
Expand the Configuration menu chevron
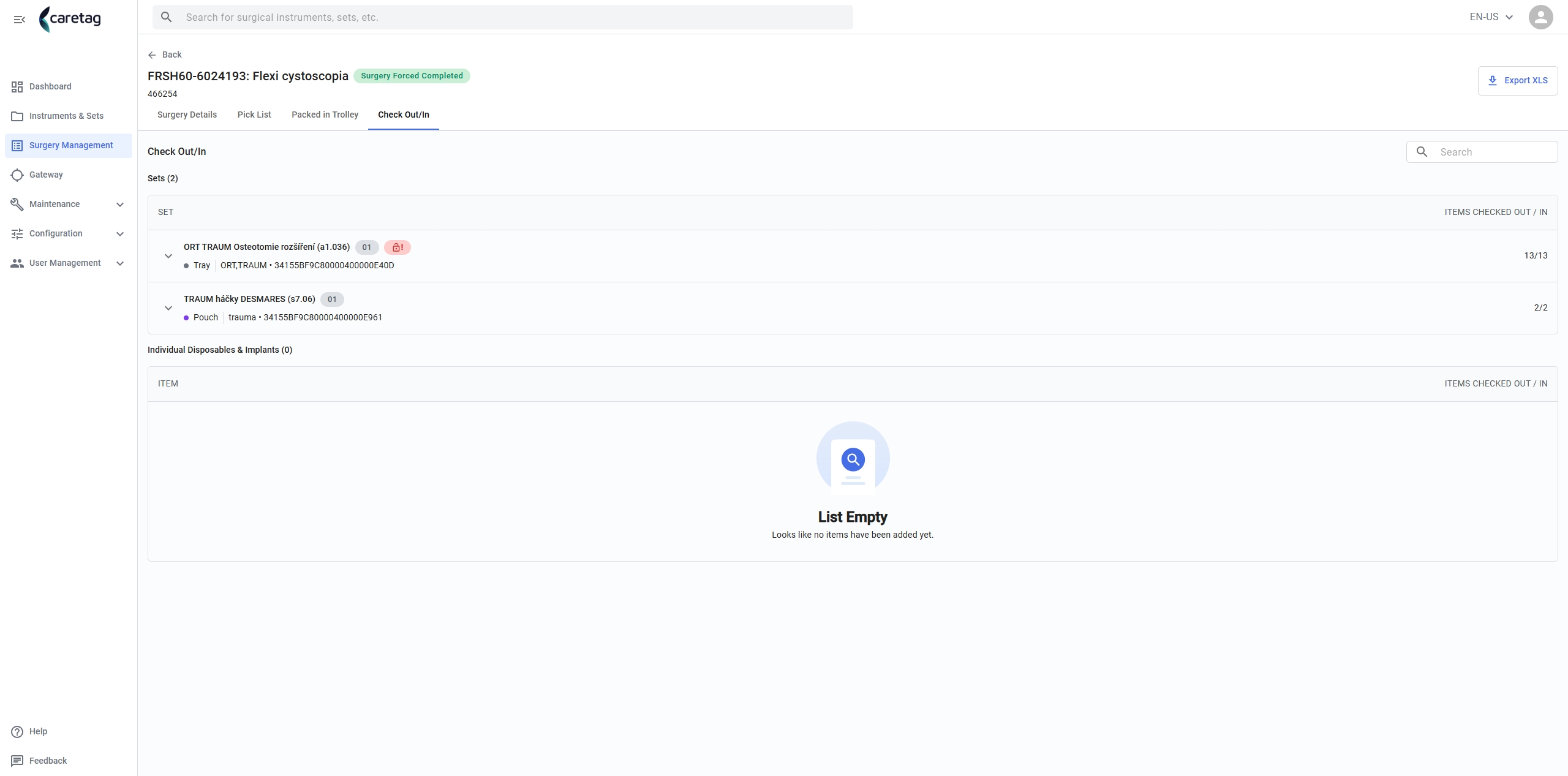pos(120,233)
